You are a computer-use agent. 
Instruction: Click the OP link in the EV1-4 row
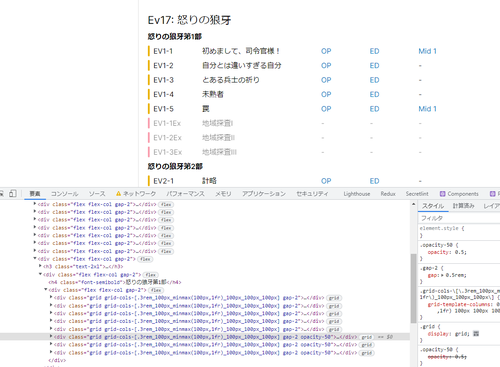tap(326, 94)
